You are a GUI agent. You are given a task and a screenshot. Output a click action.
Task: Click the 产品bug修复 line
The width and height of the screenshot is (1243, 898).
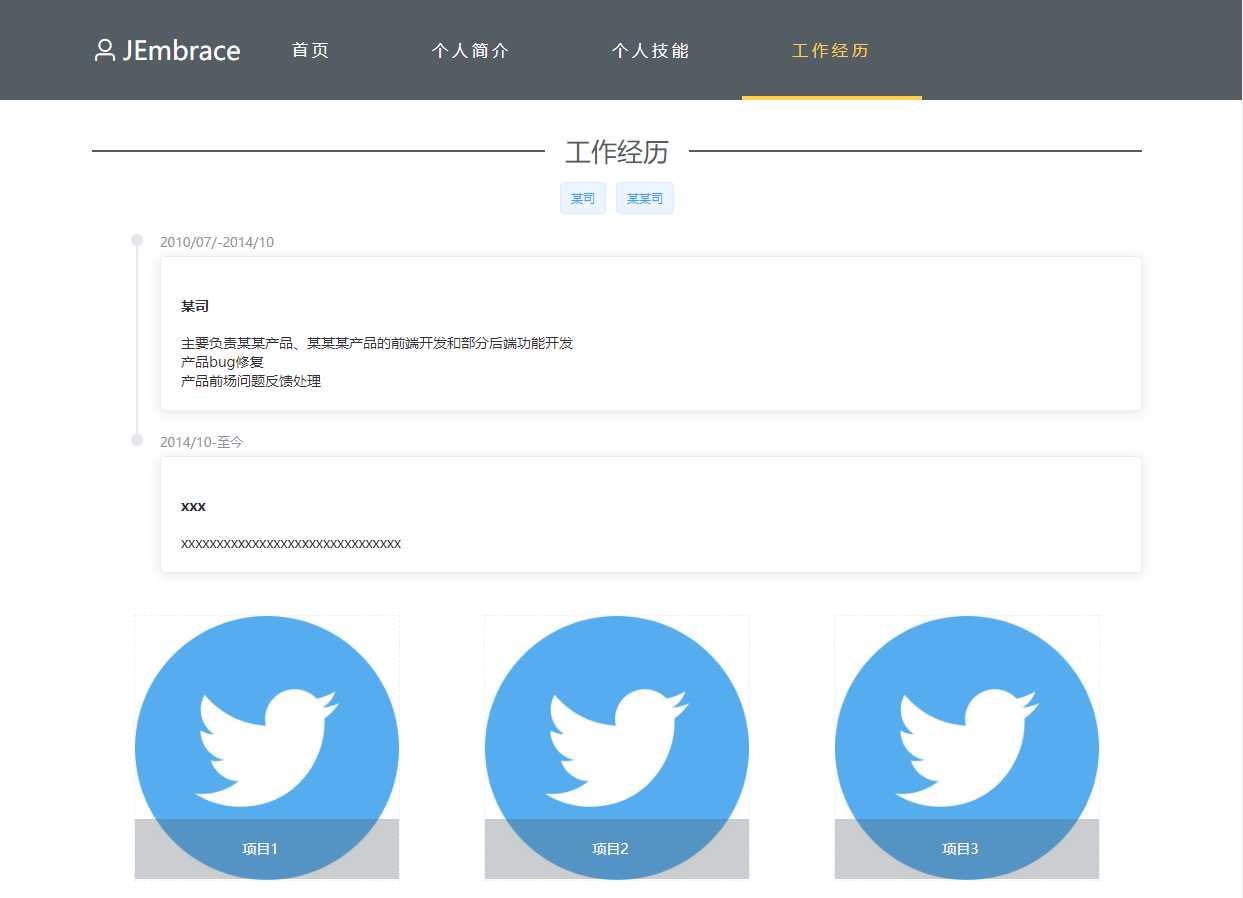coord(222,362)
